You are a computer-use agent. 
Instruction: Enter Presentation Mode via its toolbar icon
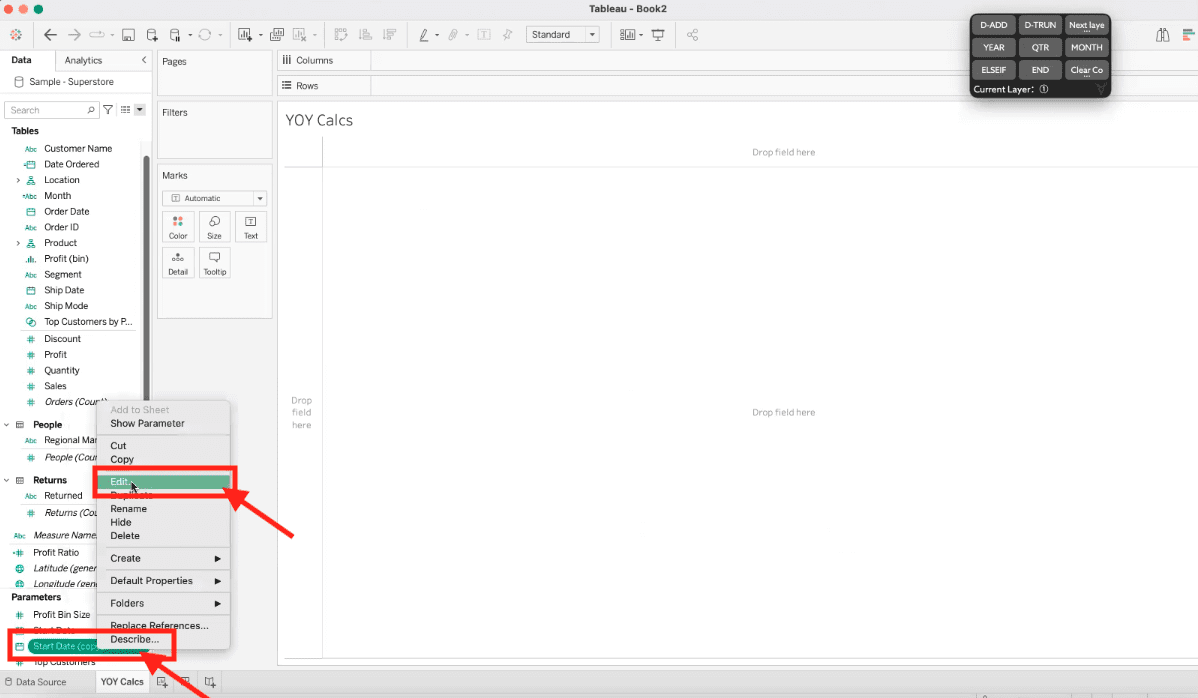click(x=657, y=34)
